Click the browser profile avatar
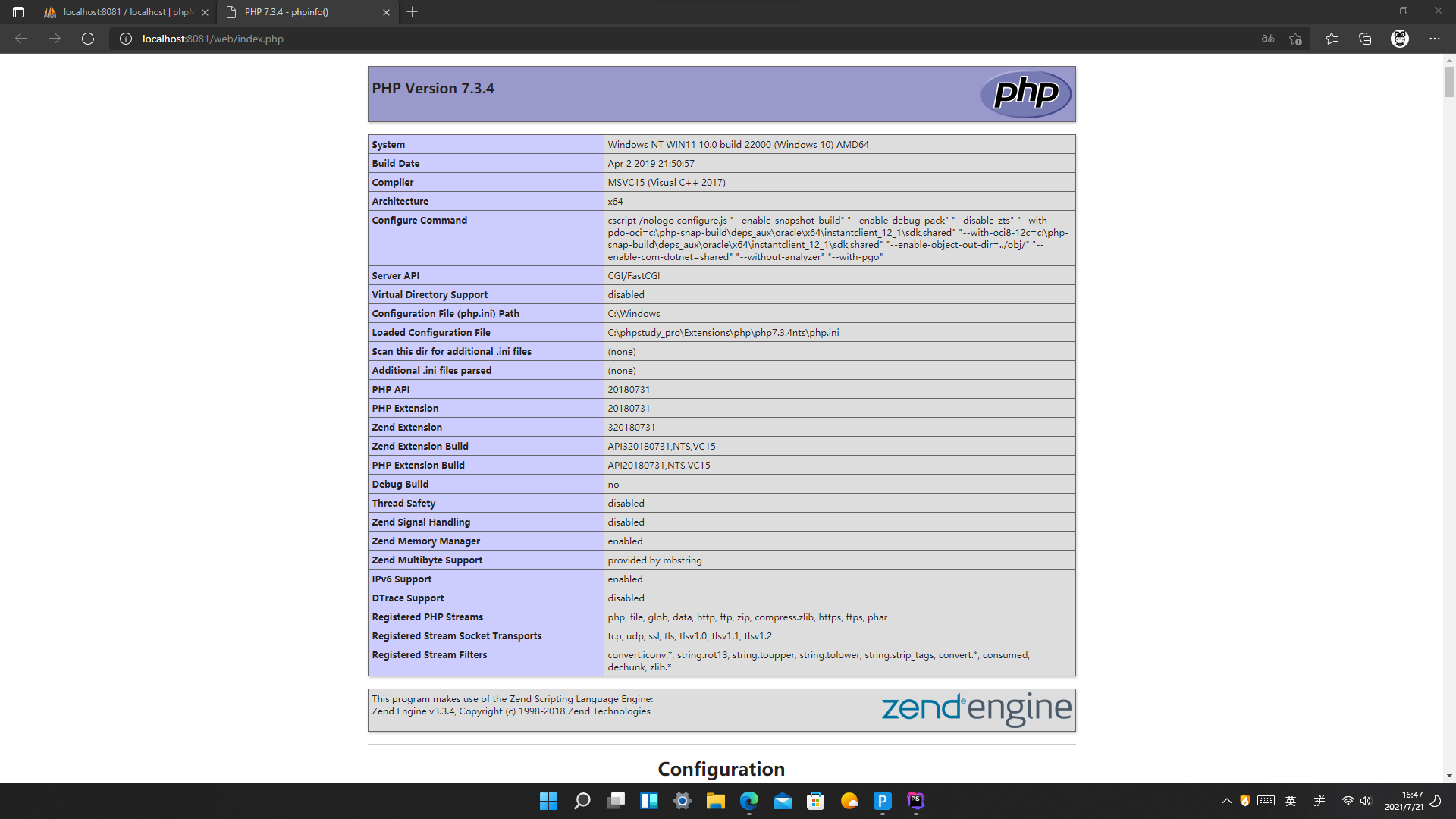Screen dimensions: 1456x819 pyautogui.click(x=1399, y=39)
